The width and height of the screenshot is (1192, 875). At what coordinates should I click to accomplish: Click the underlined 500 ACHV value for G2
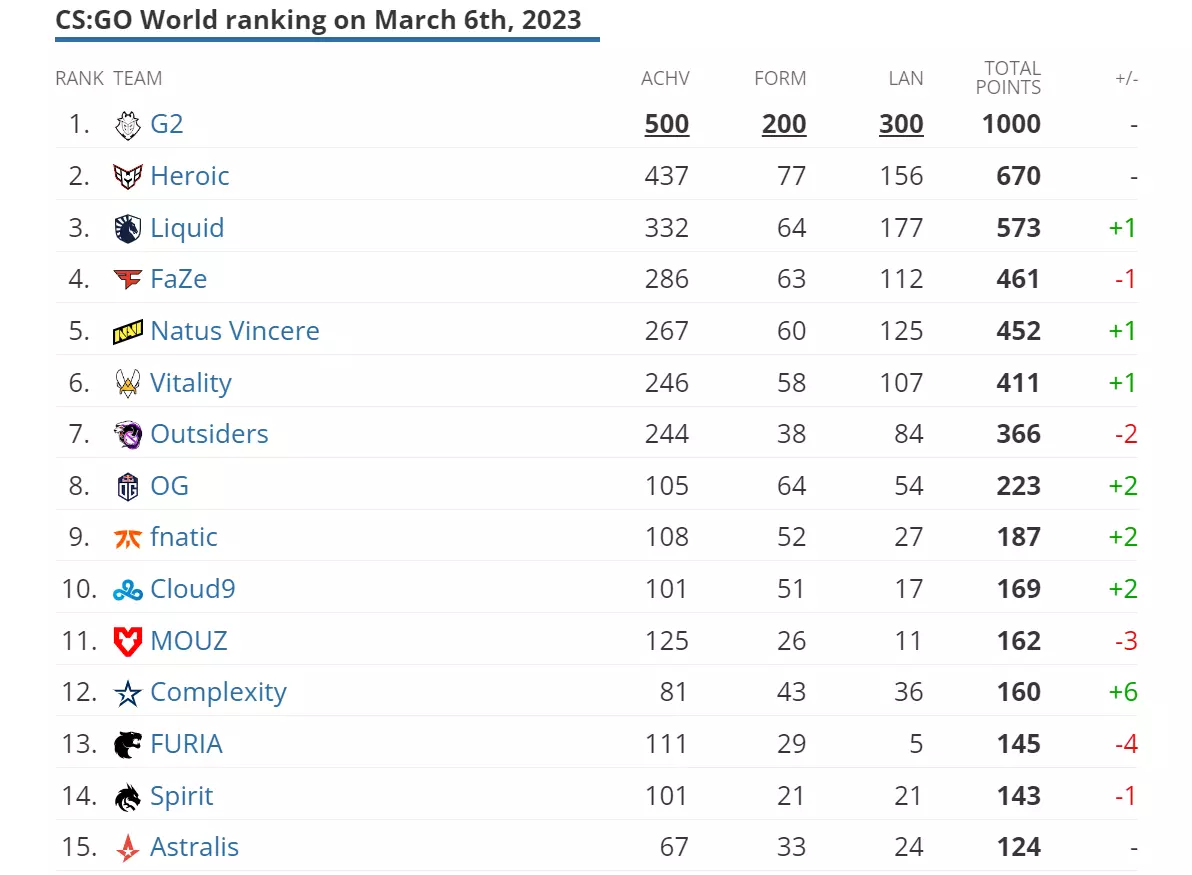[666, 124]
